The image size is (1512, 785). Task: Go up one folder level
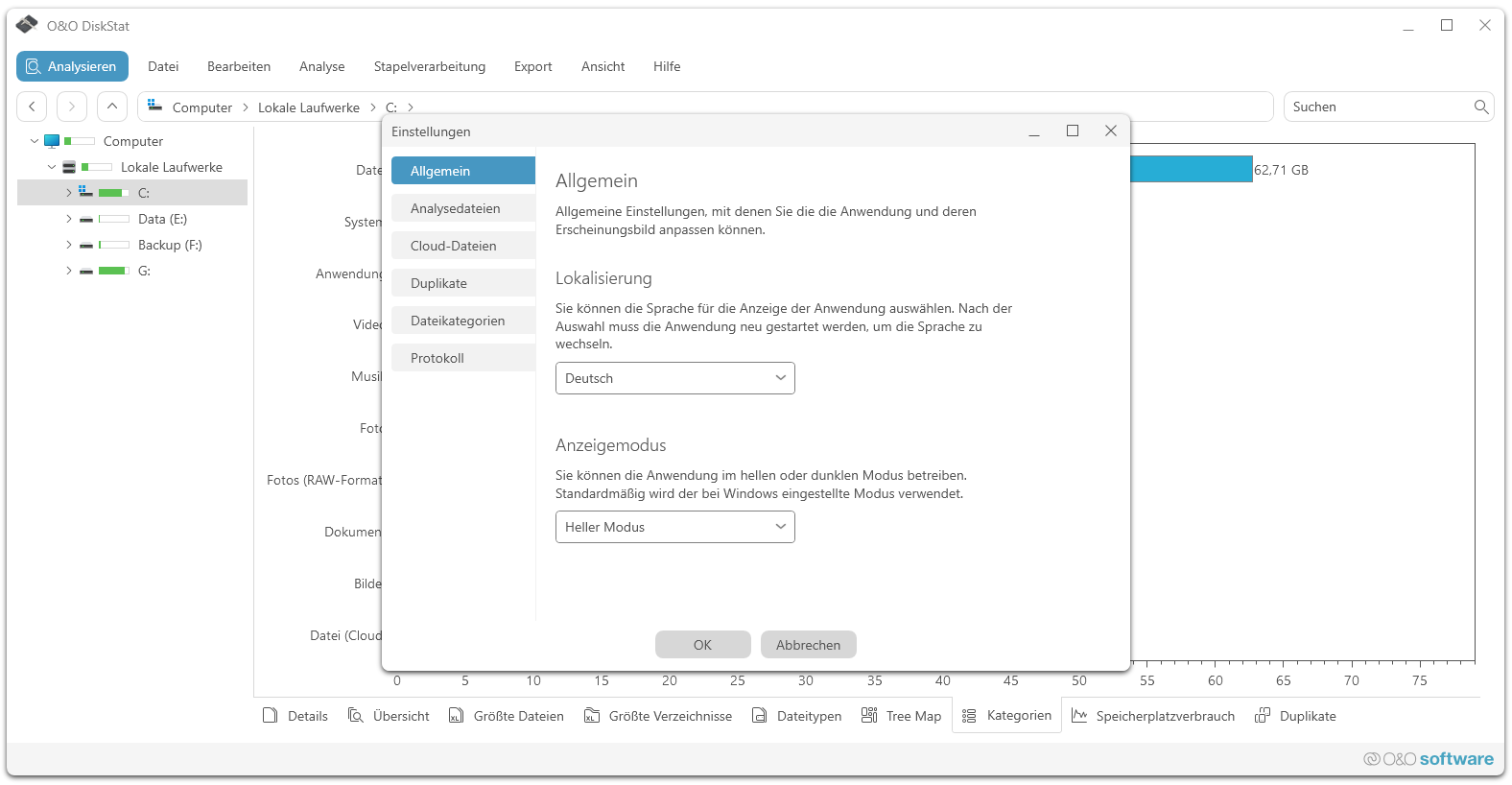112,107
